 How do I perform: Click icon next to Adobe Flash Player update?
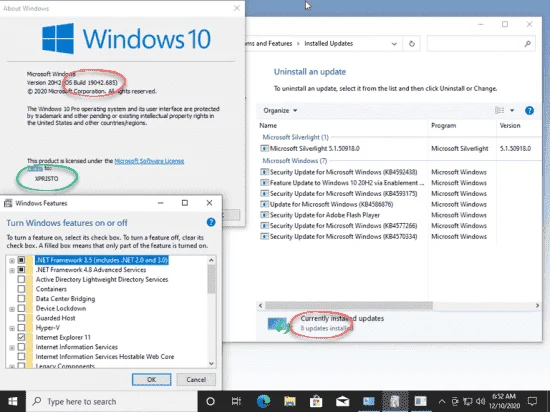click(x=264, y=215)
